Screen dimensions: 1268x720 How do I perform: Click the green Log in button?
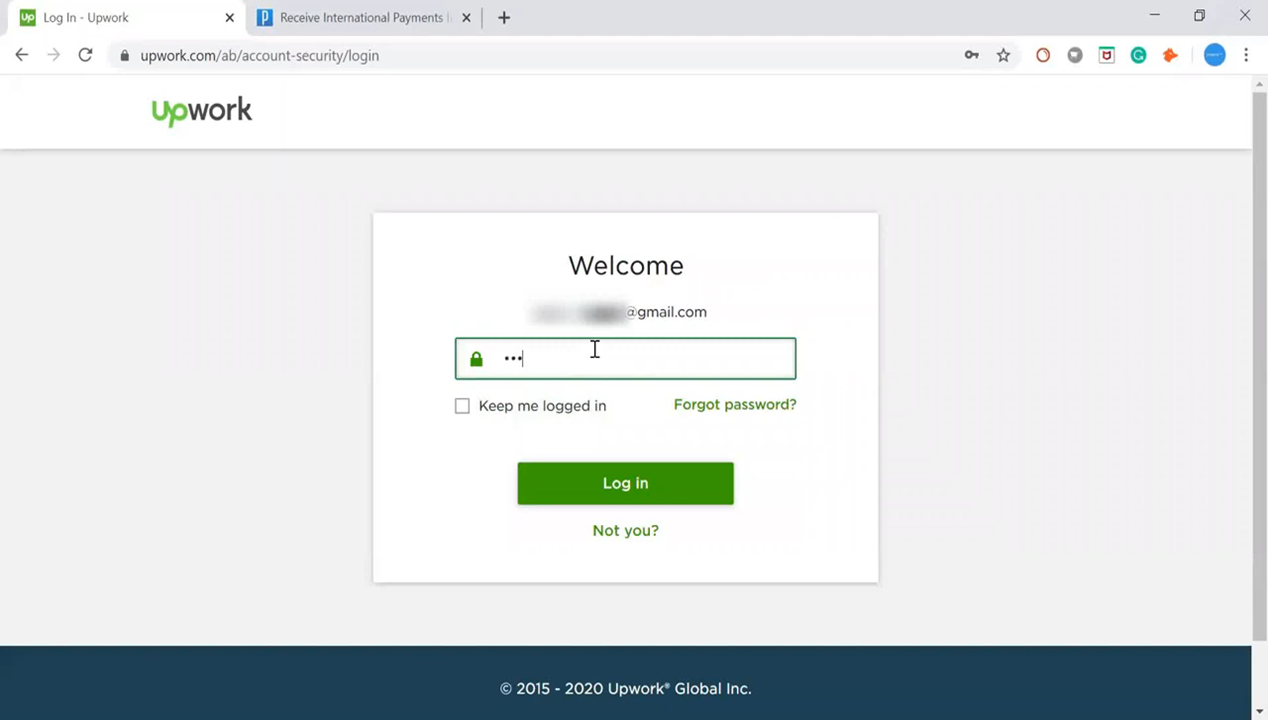tap(625, 483)
